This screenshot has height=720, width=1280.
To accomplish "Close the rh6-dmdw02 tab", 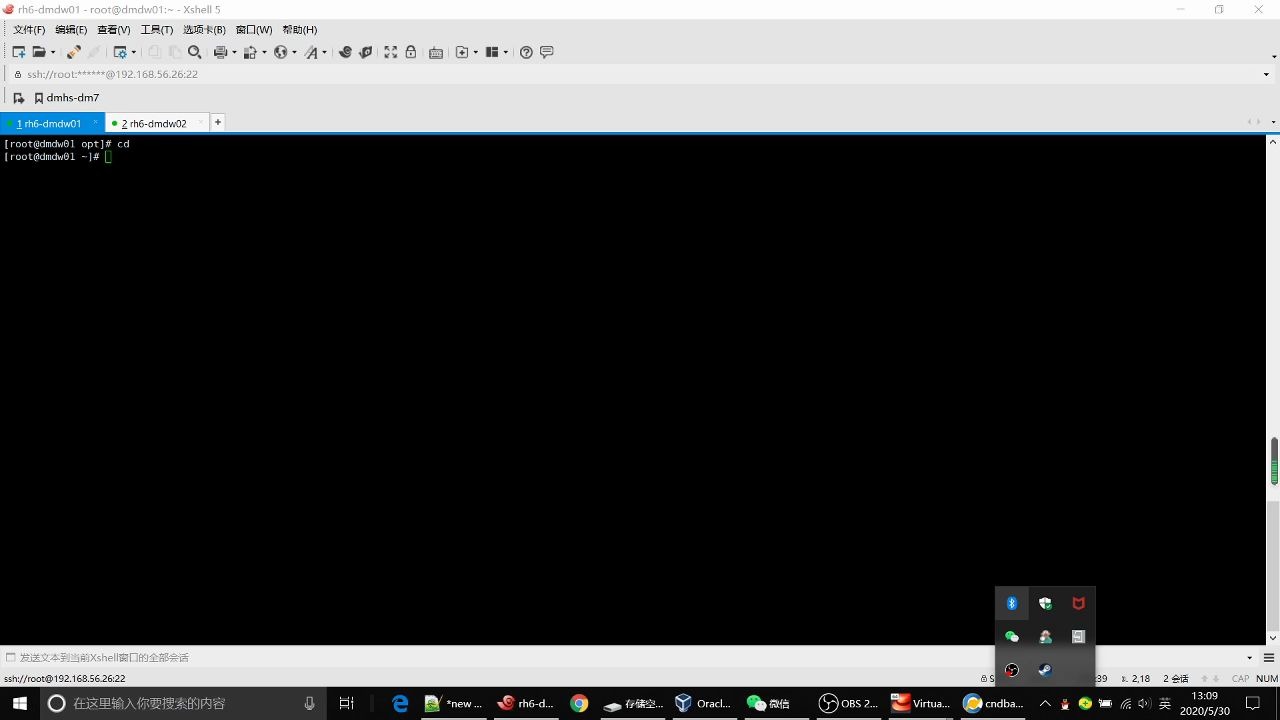I will 201,122.
